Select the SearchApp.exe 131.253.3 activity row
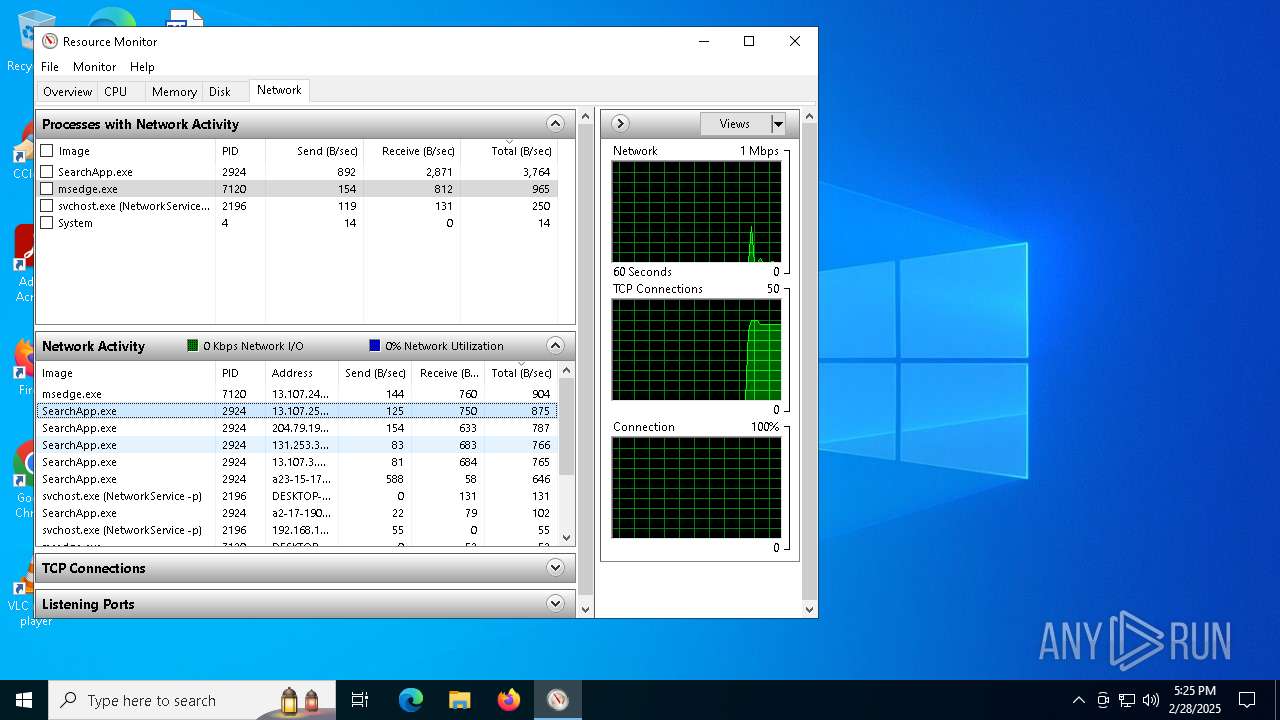The image size is (1280, 720). (296, 445)
